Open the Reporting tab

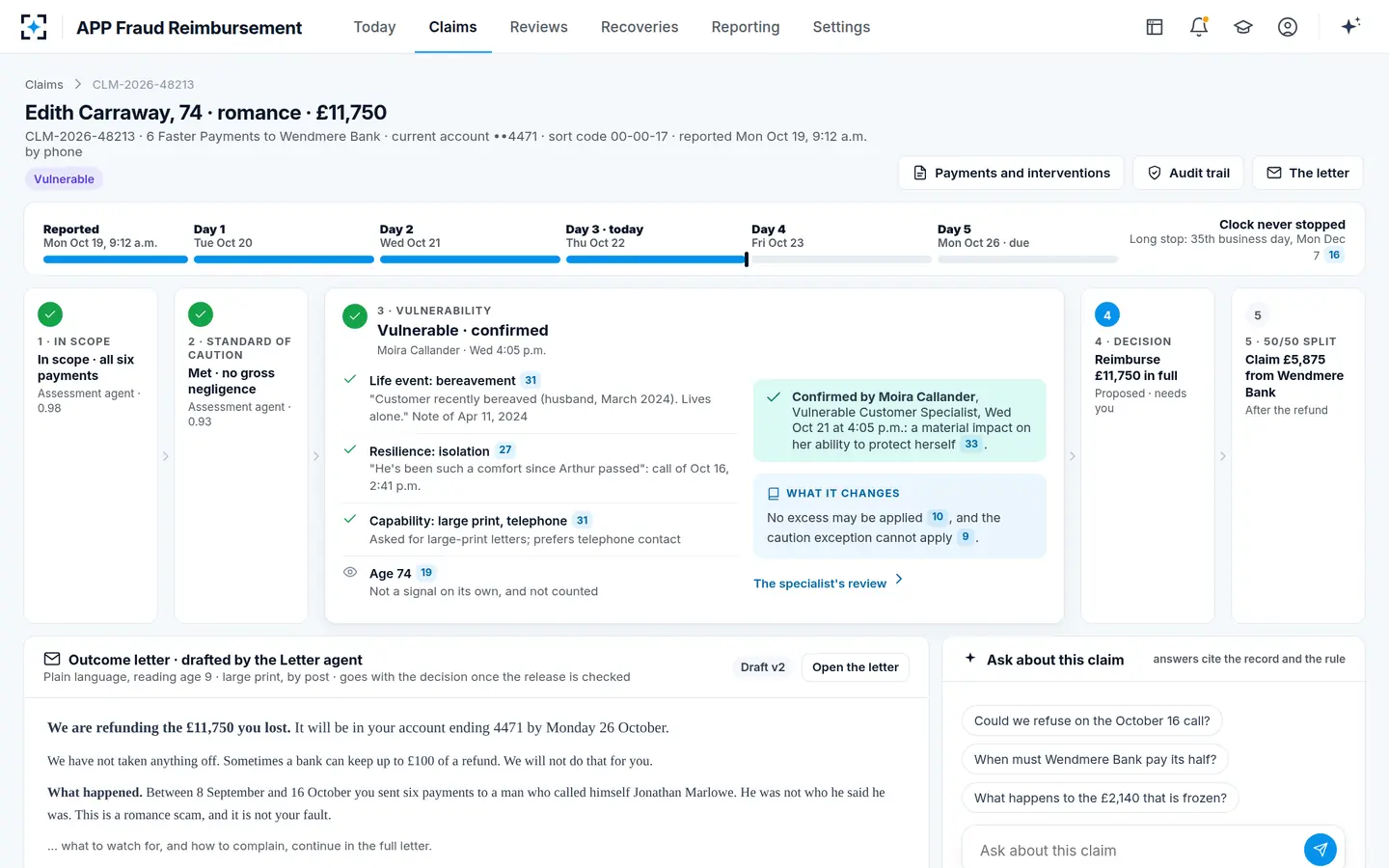[746, 27]
